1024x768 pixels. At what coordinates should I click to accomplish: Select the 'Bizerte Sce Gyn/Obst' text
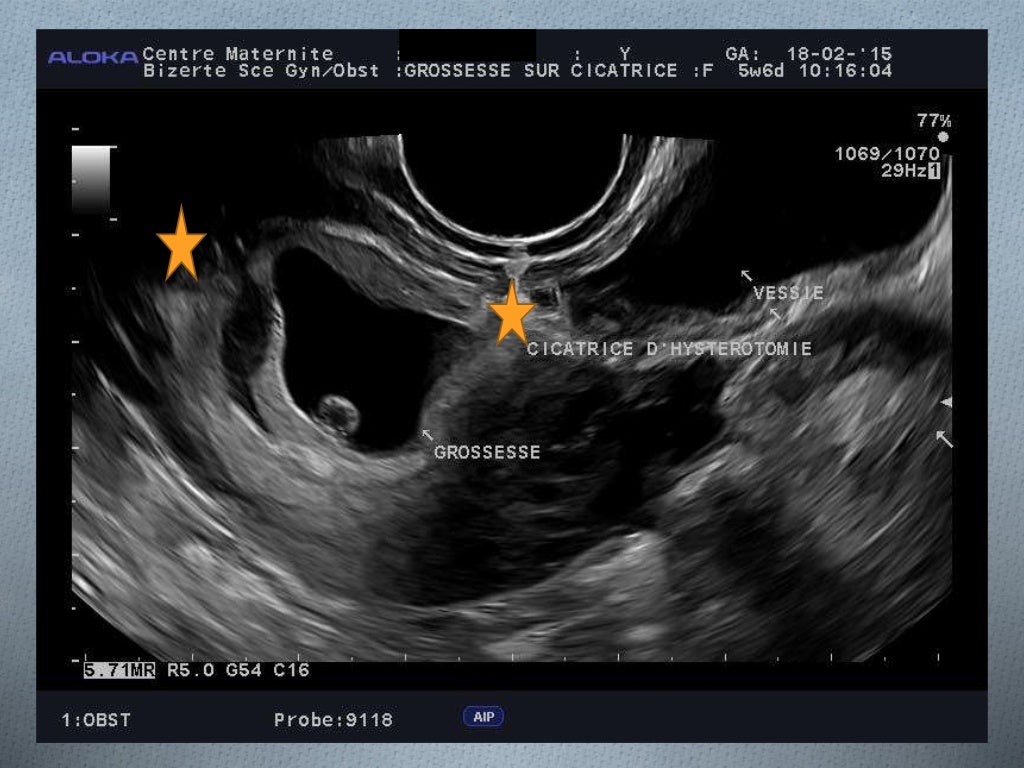[261, 71]
